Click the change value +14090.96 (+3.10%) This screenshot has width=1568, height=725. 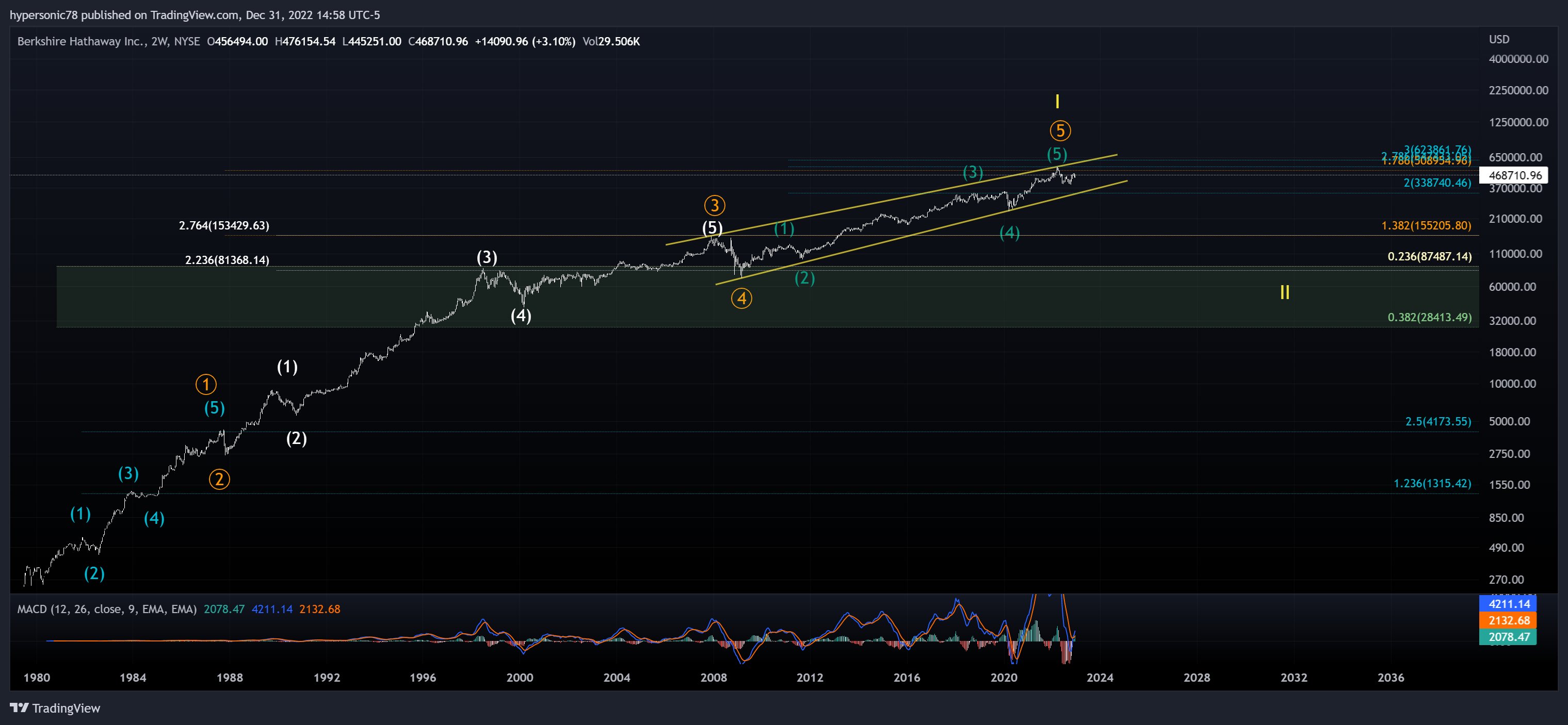pos(525,41)
